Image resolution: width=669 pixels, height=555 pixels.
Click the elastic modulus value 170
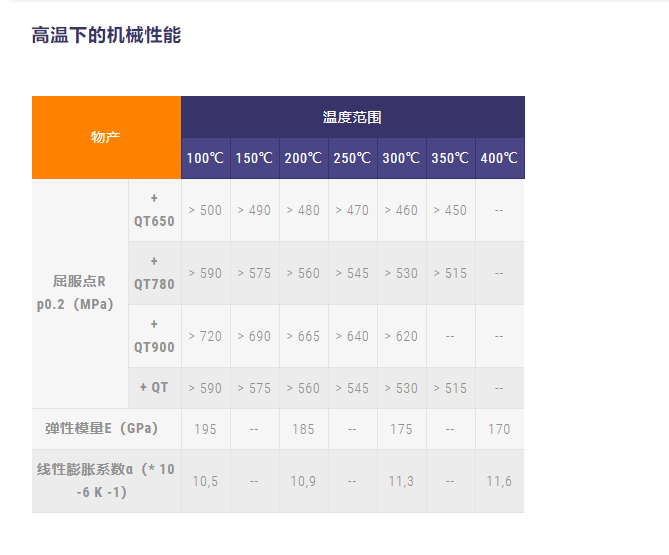(500, 429)
